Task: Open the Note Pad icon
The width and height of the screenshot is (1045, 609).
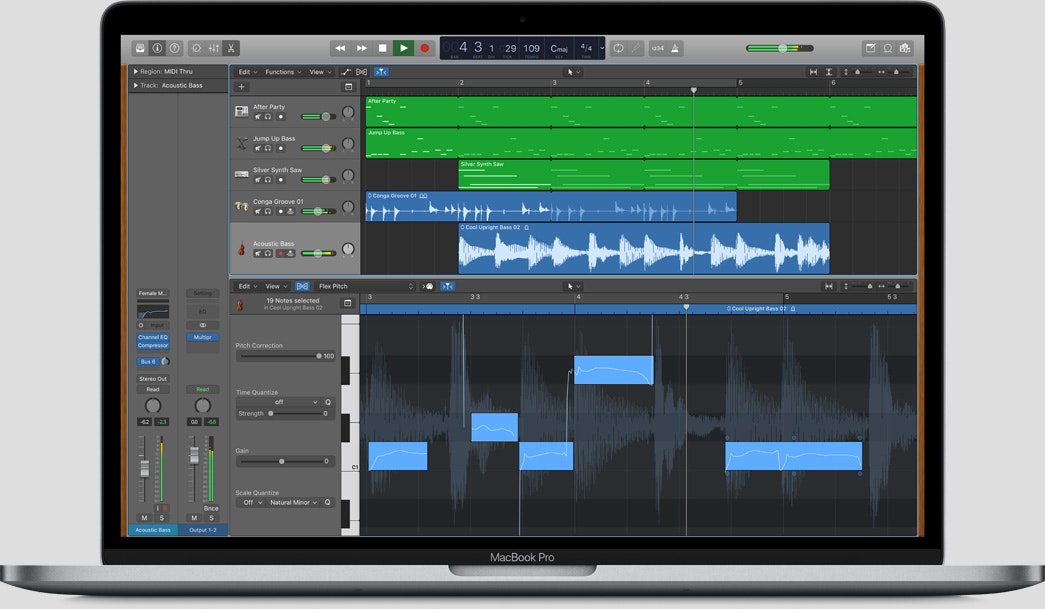Action: tap(870, 48)
